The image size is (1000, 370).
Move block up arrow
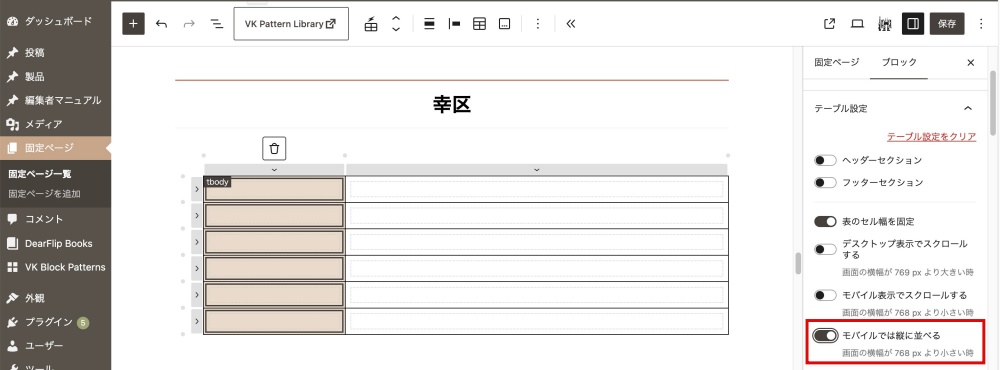pyautogui.click(x=396, y=18)
